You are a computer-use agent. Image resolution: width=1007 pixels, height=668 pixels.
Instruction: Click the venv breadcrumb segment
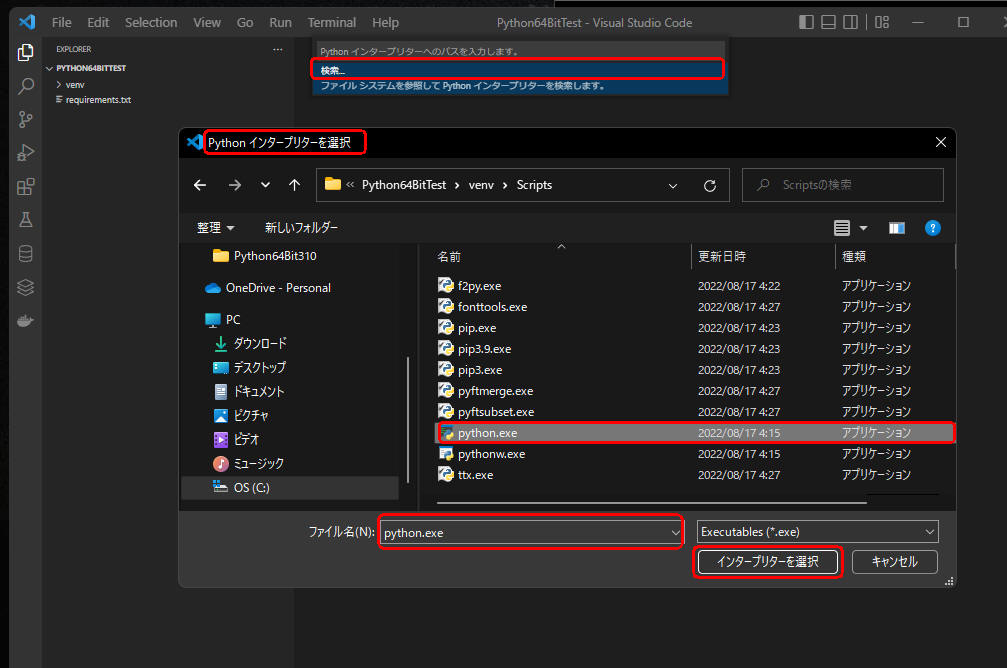tap(481, 185)
